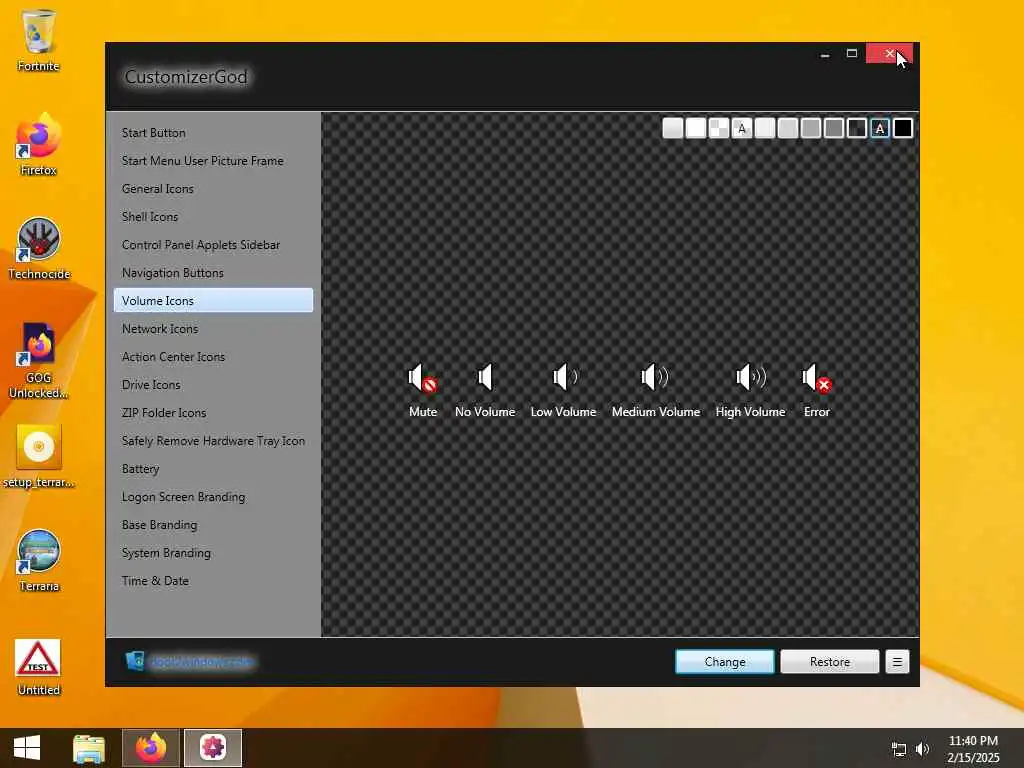The width and height of the screenshot is (1024, 768).
Task: Click the system tray speaker icon
Action: click(922, 749)
